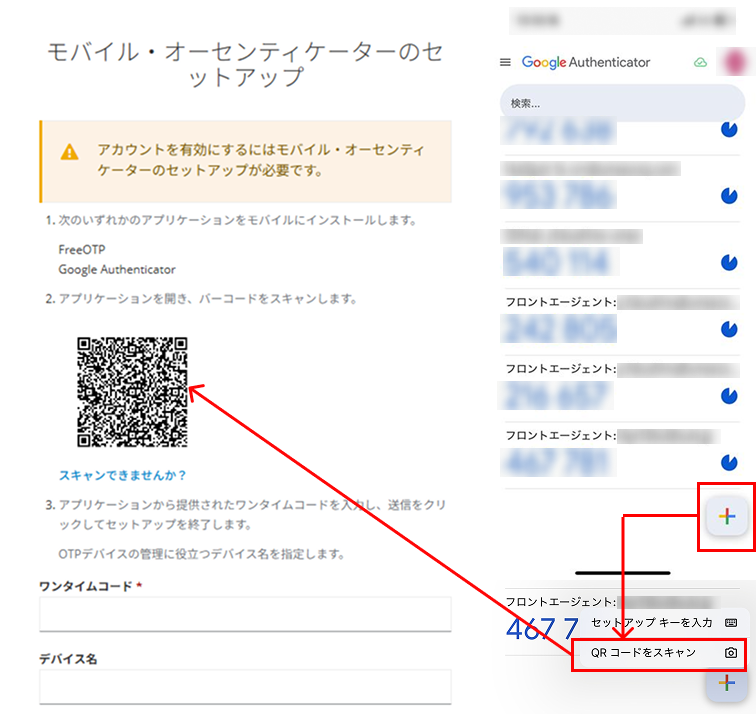
Task: Open the Google Authenticator hamburger menu
Action: (505, 62)
